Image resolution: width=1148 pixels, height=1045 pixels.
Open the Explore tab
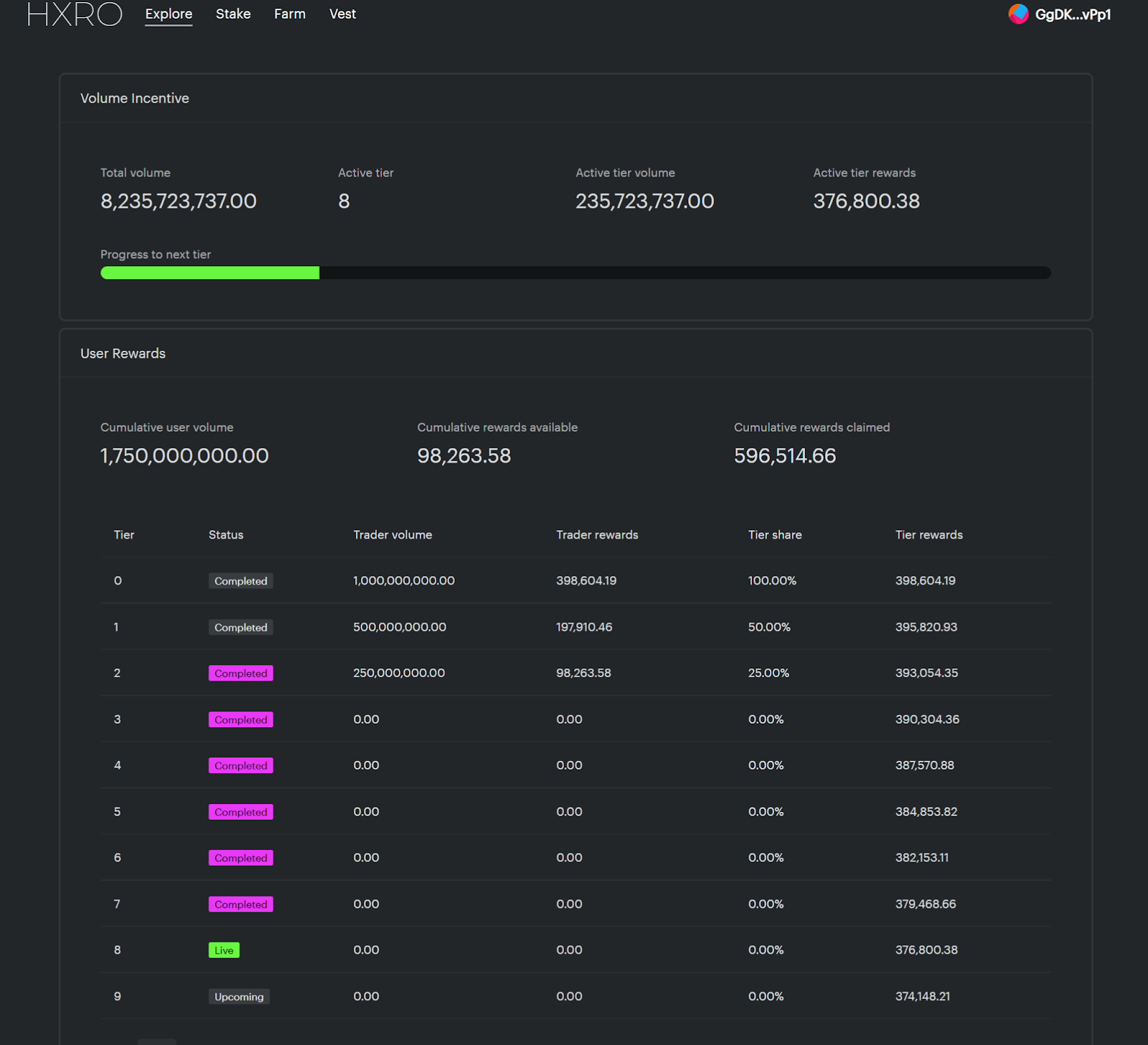[x=169, y=14]
